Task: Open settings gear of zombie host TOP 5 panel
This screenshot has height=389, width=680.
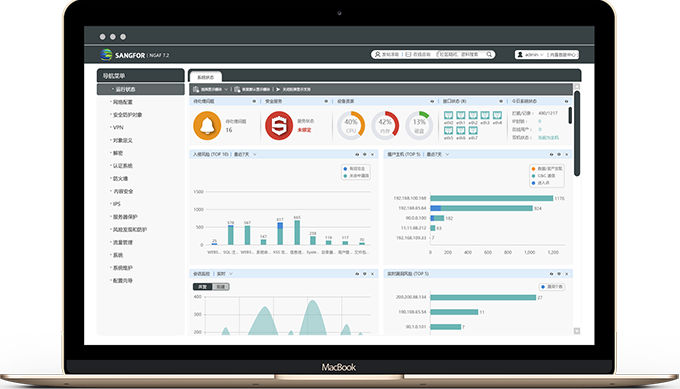Action: [x=559, y=154]
